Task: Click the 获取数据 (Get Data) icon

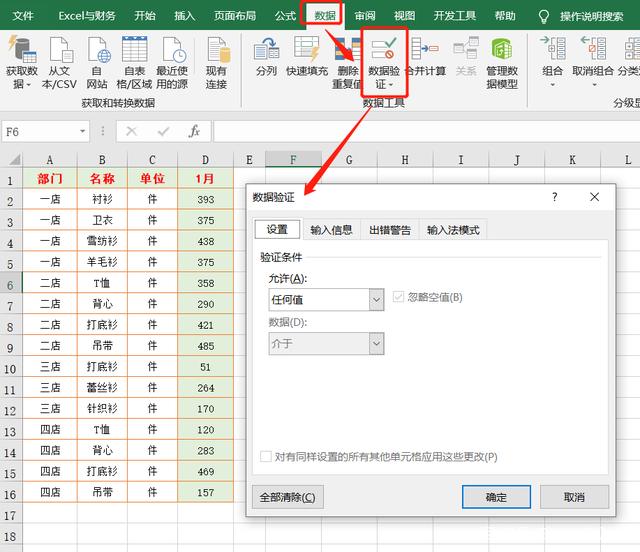Action: pos(22,52)
